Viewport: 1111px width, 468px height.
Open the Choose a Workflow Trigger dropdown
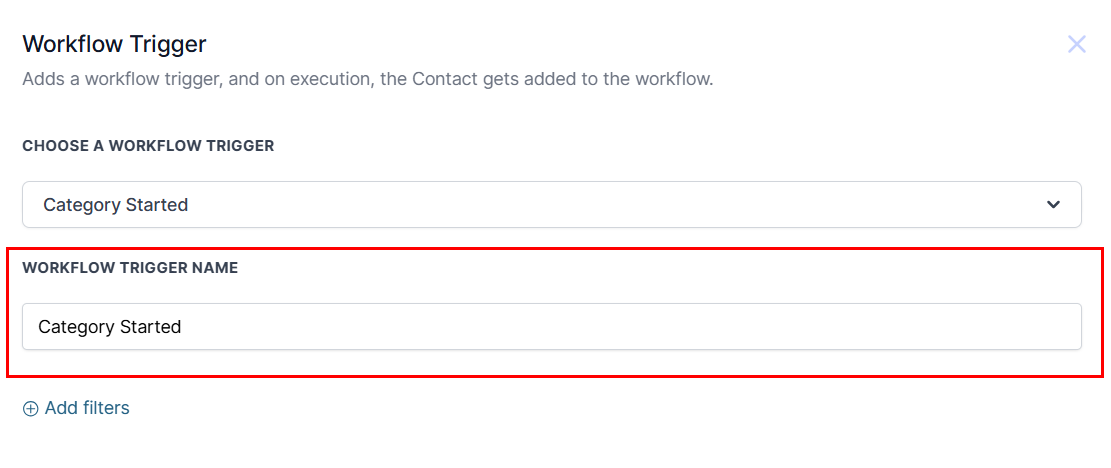tap(551, 205)
